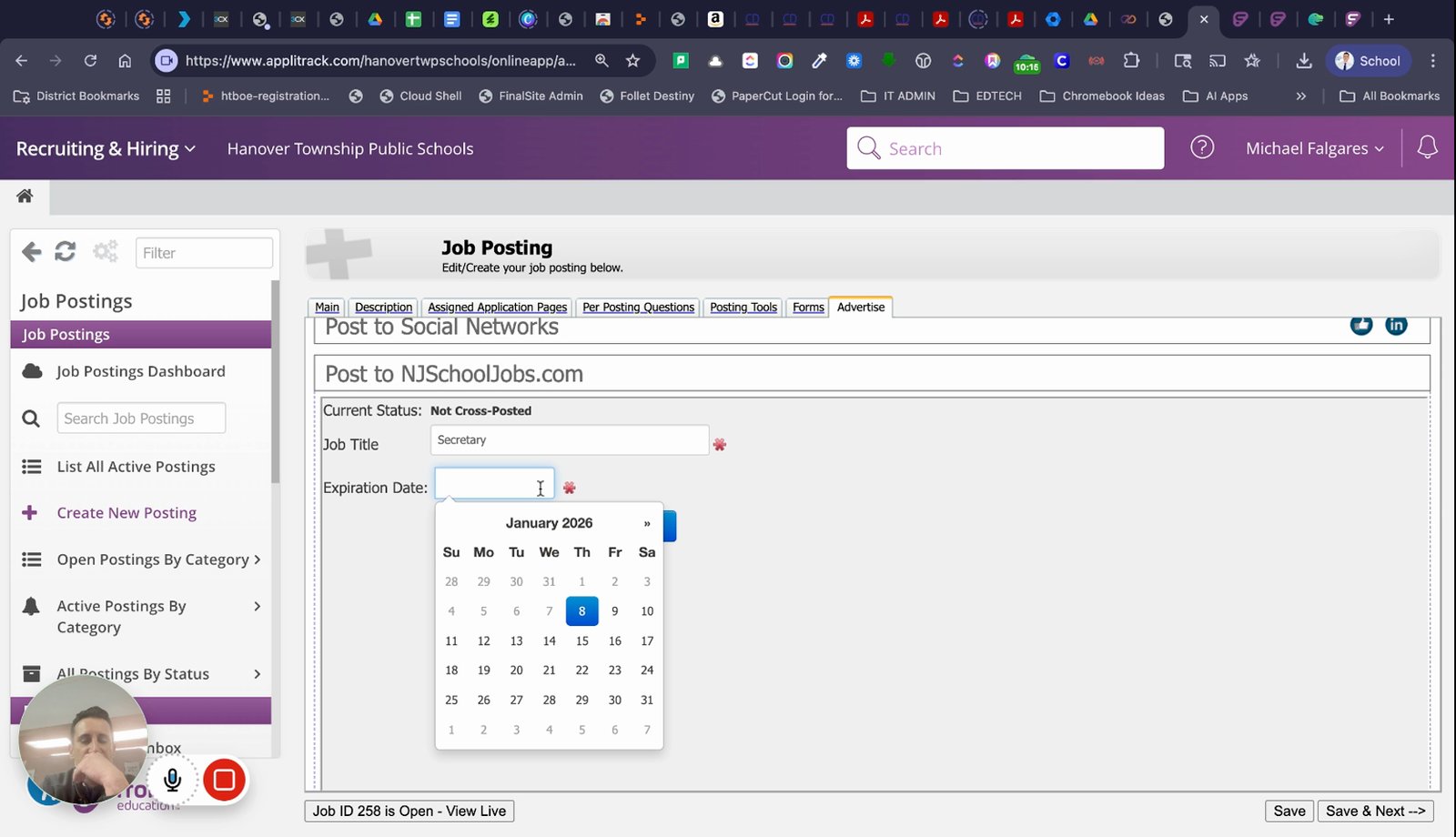Mute the recording microphone
The image size is (1456, 837).
click(x=172, y=780)
